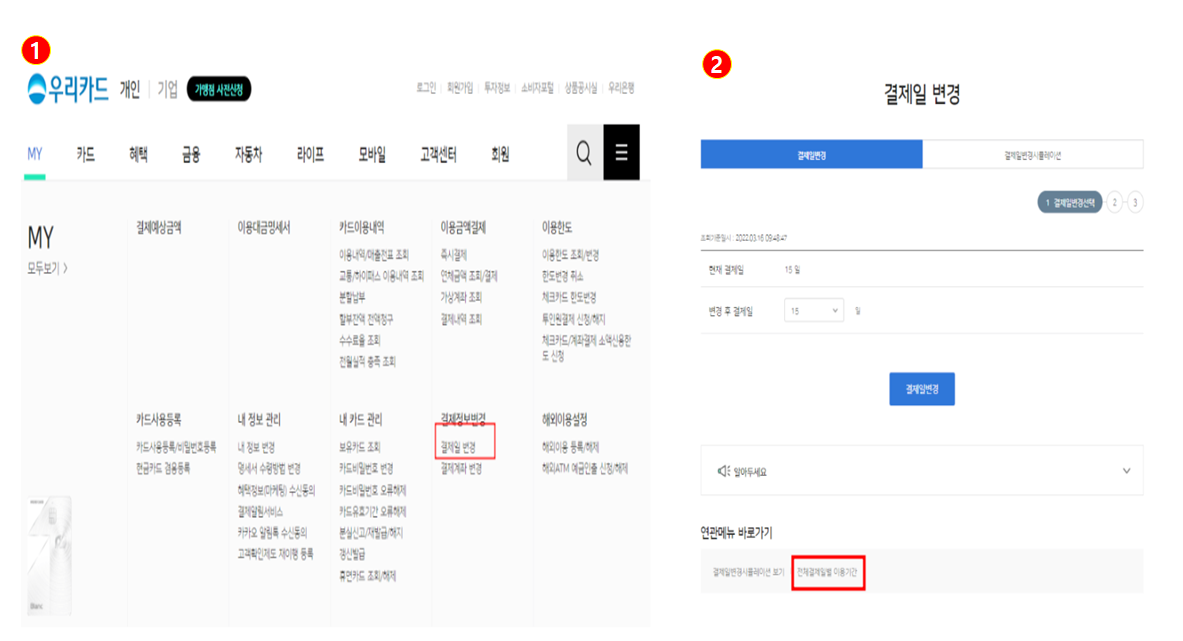
Task: Open the full menu via the hamburger icon
Action: point(622,152)
